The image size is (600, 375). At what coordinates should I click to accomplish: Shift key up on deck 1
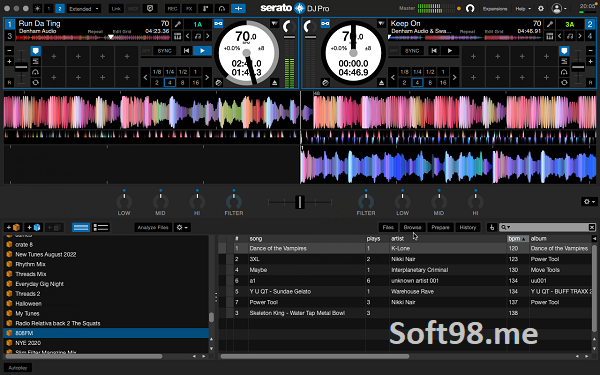tap(208, 36)
